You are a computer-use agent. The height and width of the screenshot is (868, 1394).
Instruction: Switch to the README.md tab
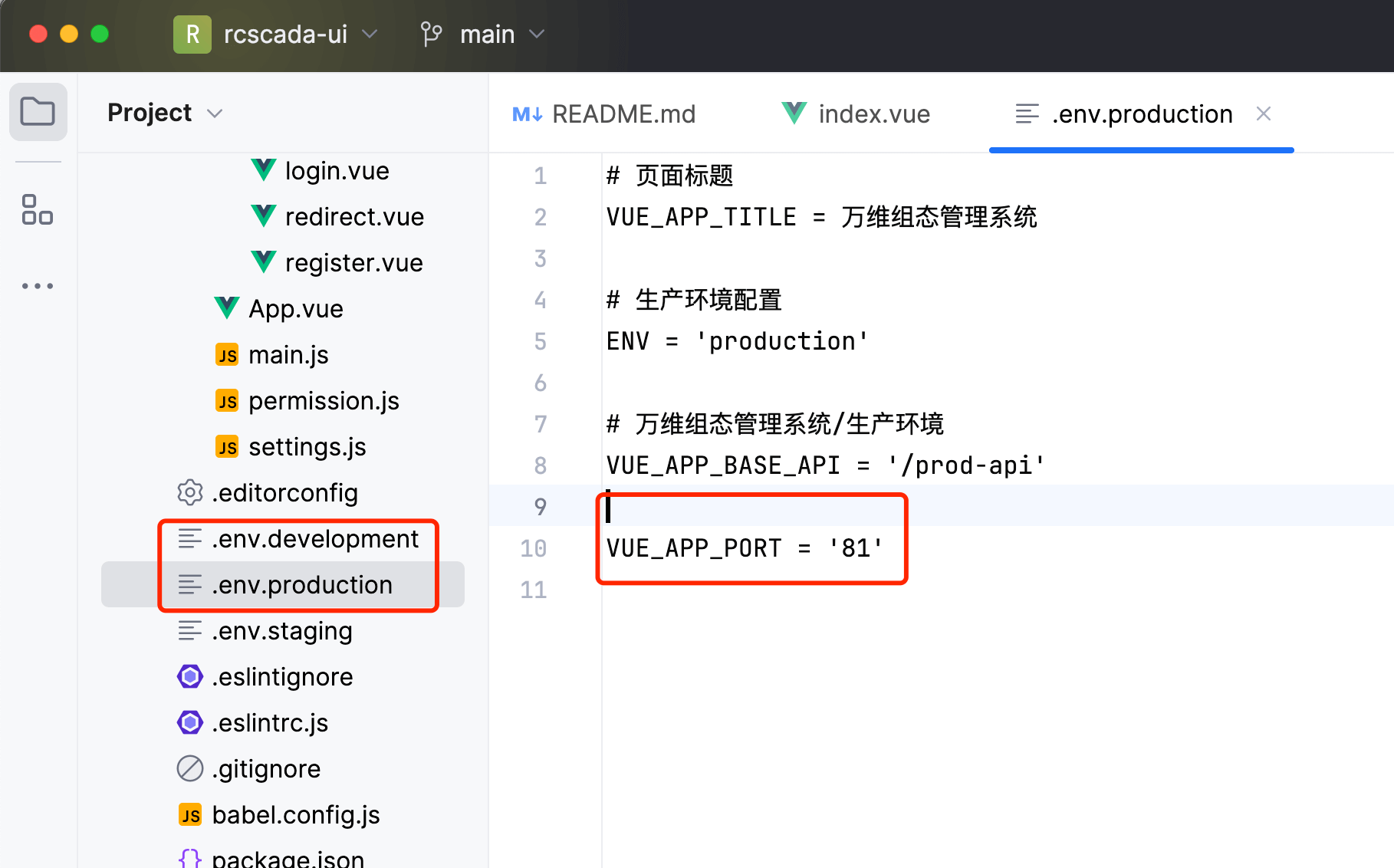[604, 114]
